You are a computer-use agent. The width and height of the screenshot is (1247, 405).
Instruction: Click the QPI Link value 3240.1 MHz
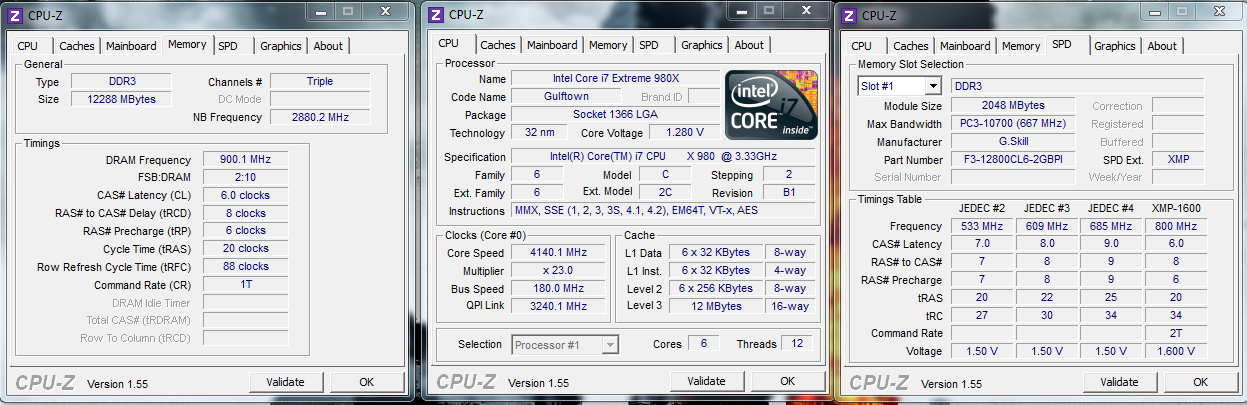(x=558, y=307)
